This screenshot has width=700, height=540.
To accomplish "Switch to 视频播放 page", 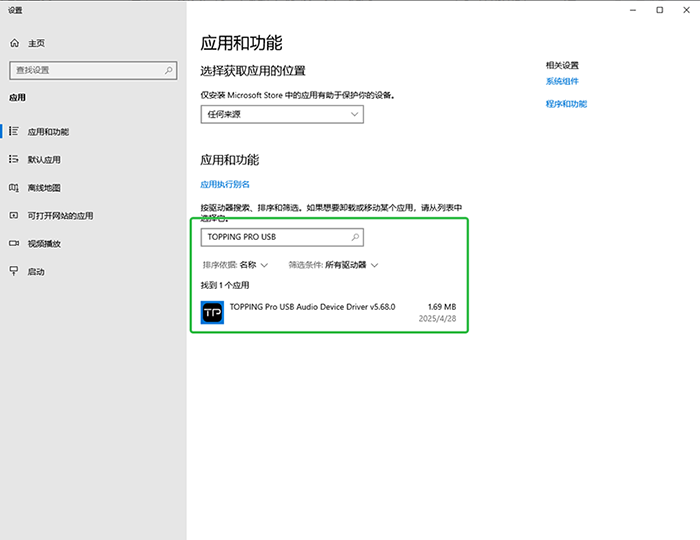I will pyautogui.click(x=44, y=244).
